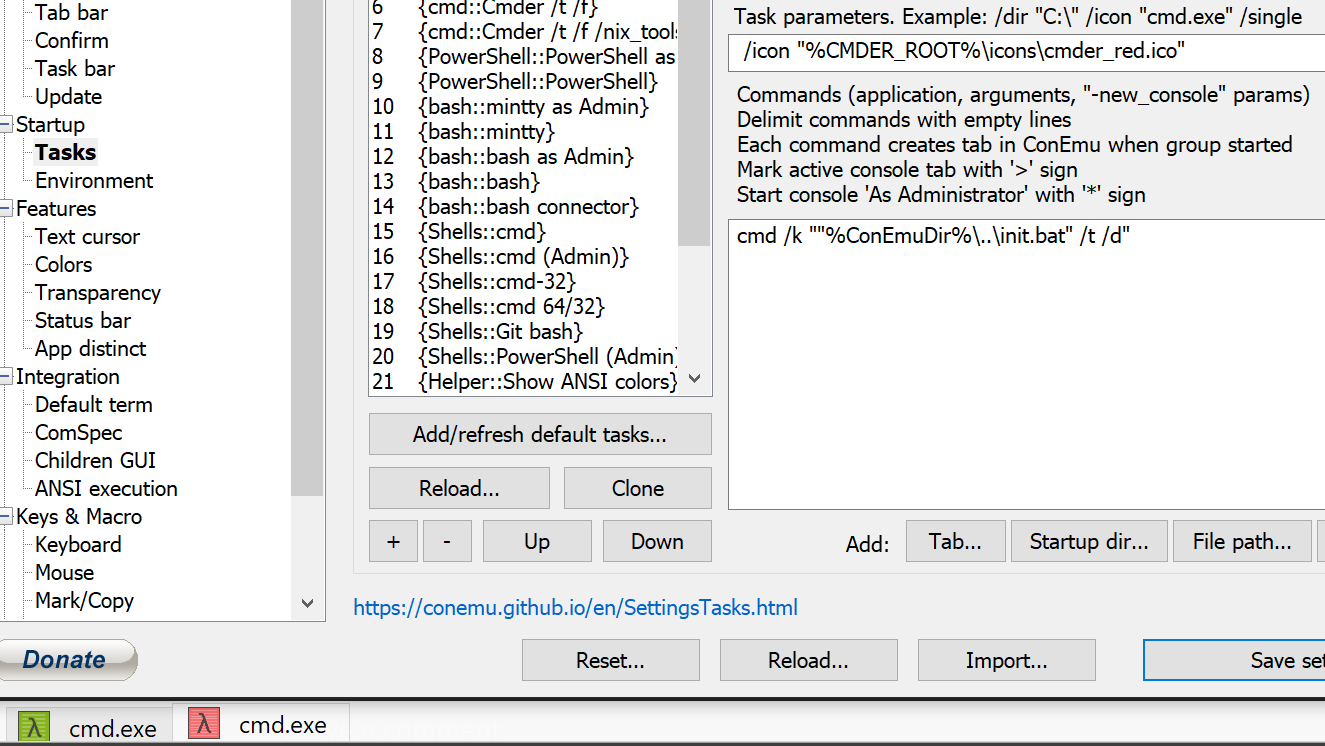The width and height of the screenshot is (1325, 746).
Task: Open the SettingsTasks.html documentation link
Action: [x=575, y=607]
